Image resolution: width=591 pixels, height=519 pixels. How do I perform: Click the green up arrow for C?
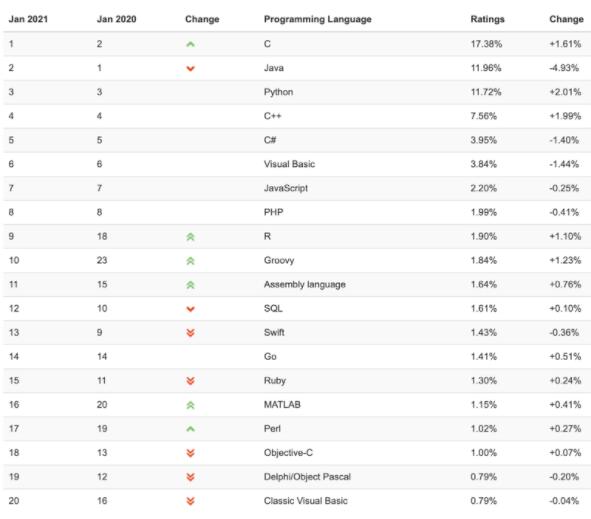[x=190, y=44]
